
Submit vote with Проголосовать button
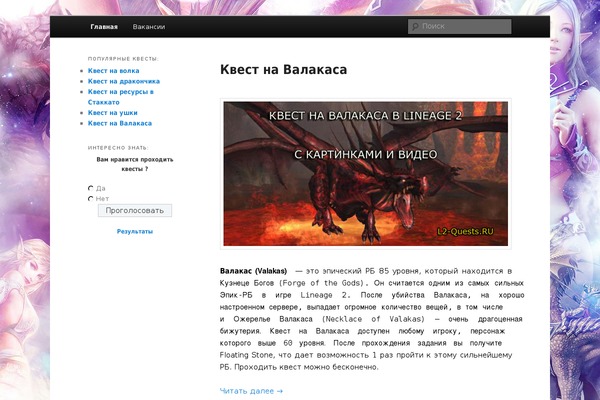click(135, 211)
